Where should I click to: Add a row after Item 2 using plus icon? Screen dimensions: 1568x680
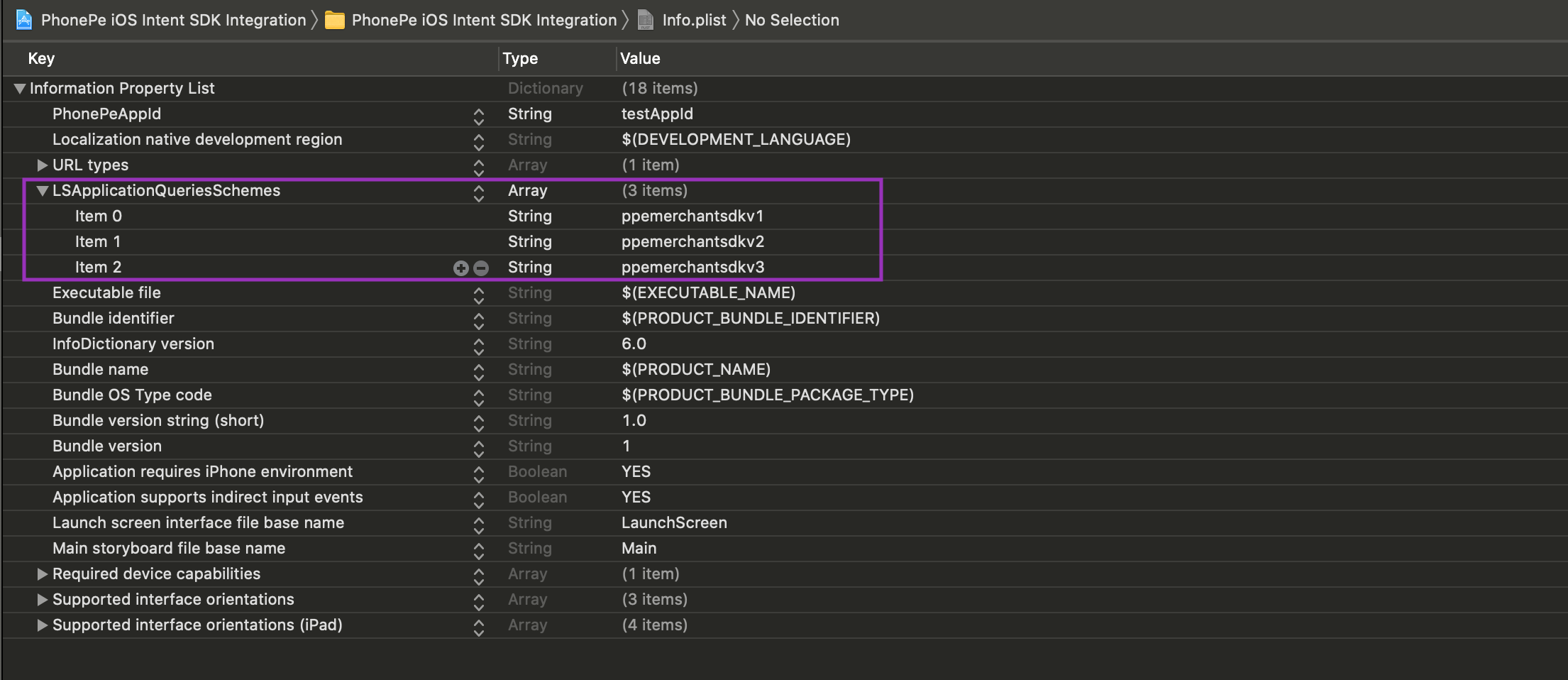(x=461, y=268)
